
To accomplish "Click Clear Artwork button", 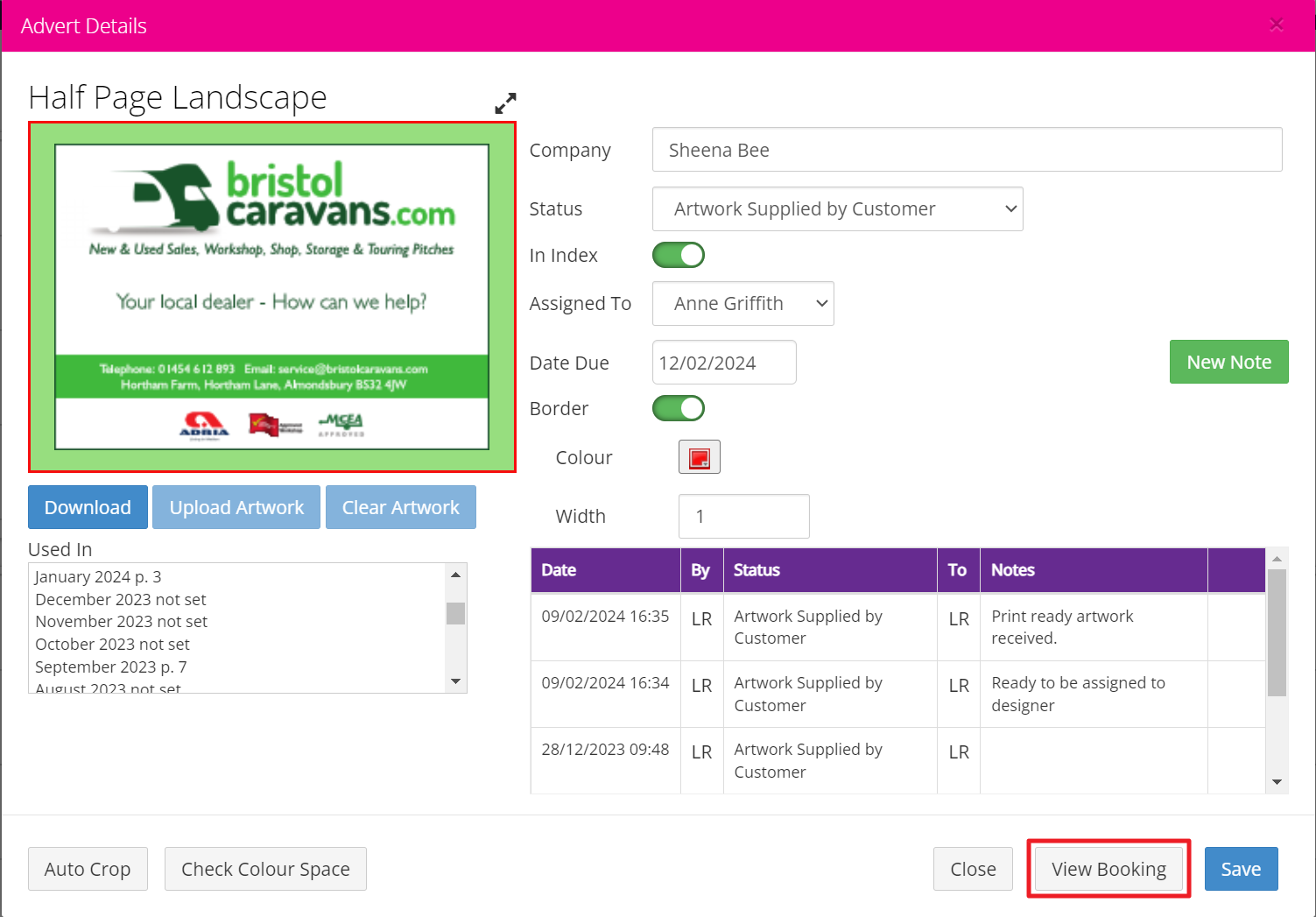I will (400, 508).
